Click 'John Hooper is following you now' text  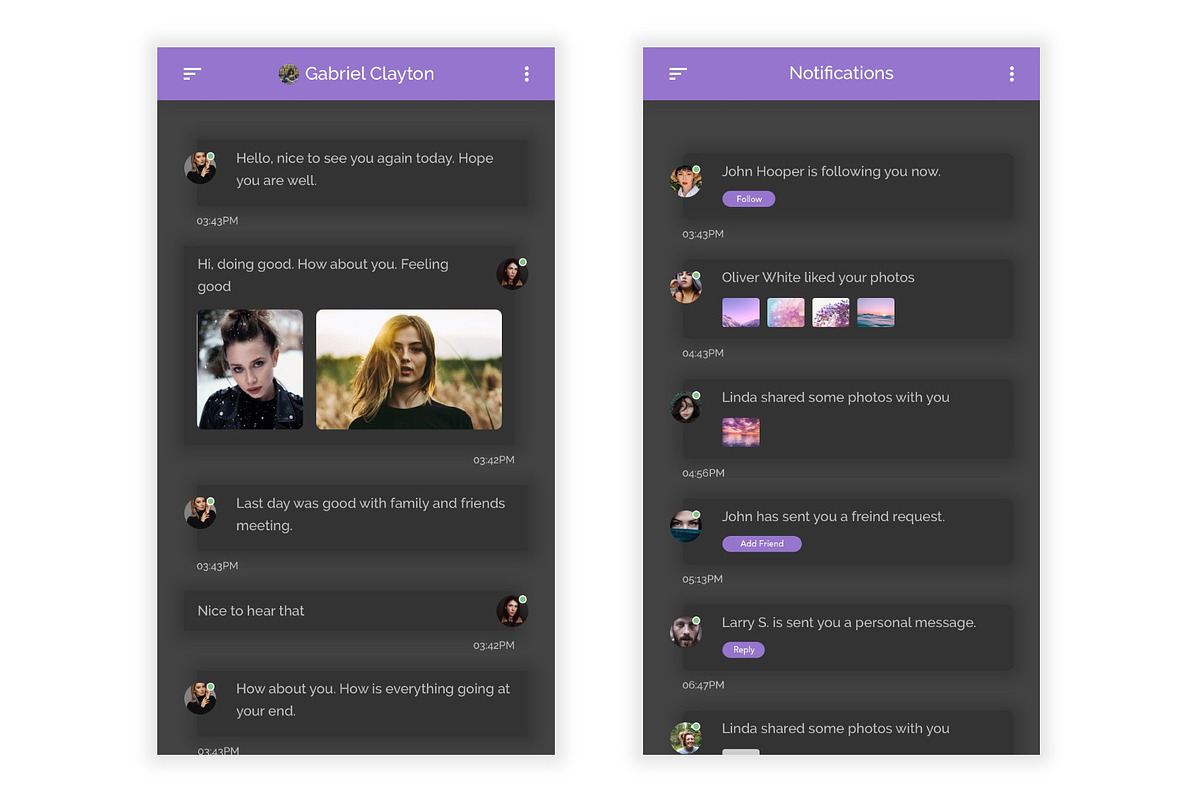(831, 171)
